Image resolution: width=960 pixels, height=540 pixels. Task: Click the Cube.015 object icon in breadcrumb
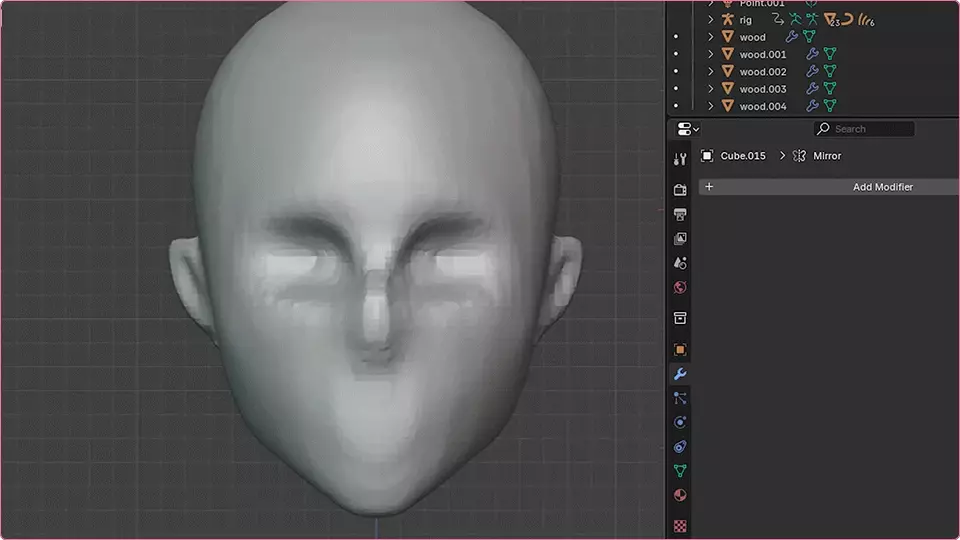[707, 156]
